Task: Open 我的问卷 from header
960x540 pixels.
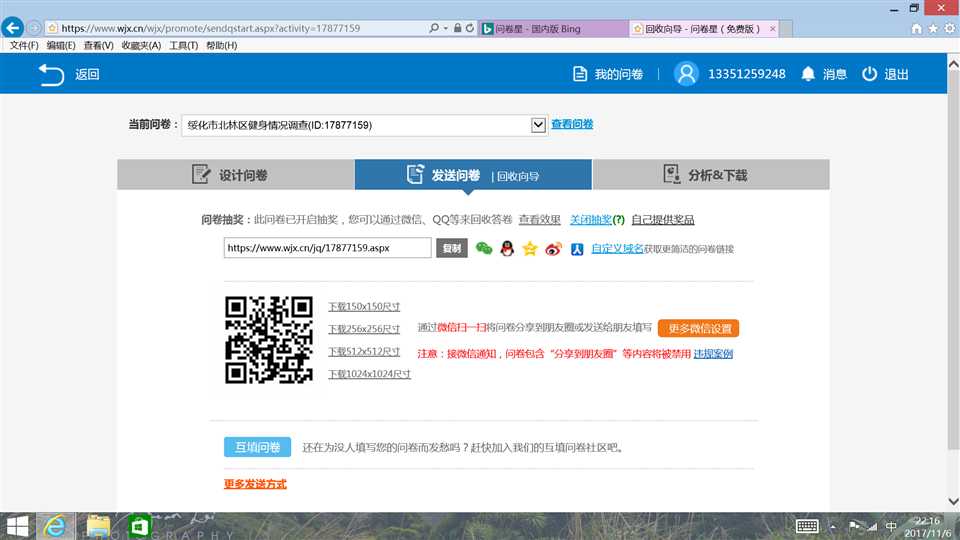Action: tap(607, 74)
